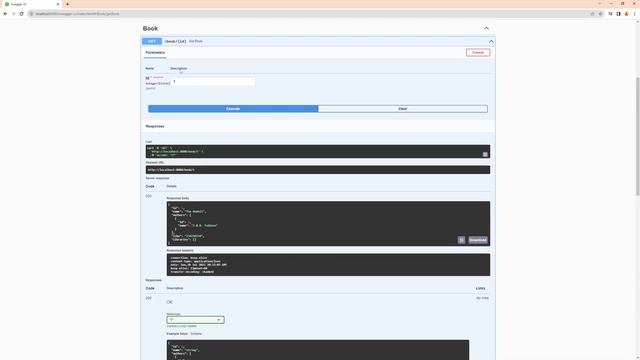This screenshot has height=360, width=640.
Task: Click the 'OK' response description
Action: [170, 302]
